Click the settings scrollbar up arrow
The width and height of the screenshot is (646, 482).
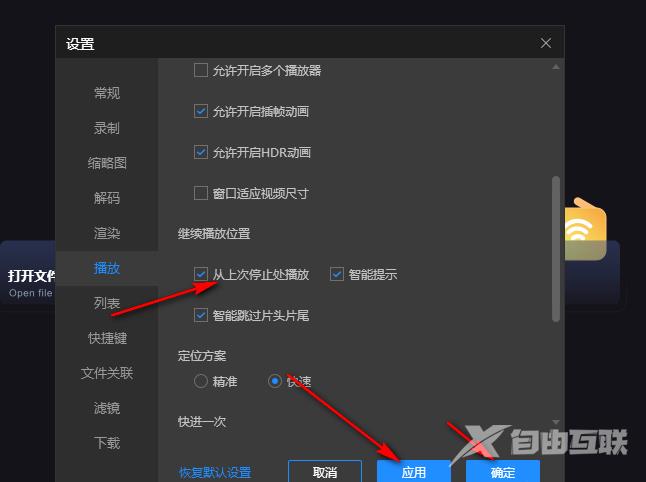coord(556,66)
